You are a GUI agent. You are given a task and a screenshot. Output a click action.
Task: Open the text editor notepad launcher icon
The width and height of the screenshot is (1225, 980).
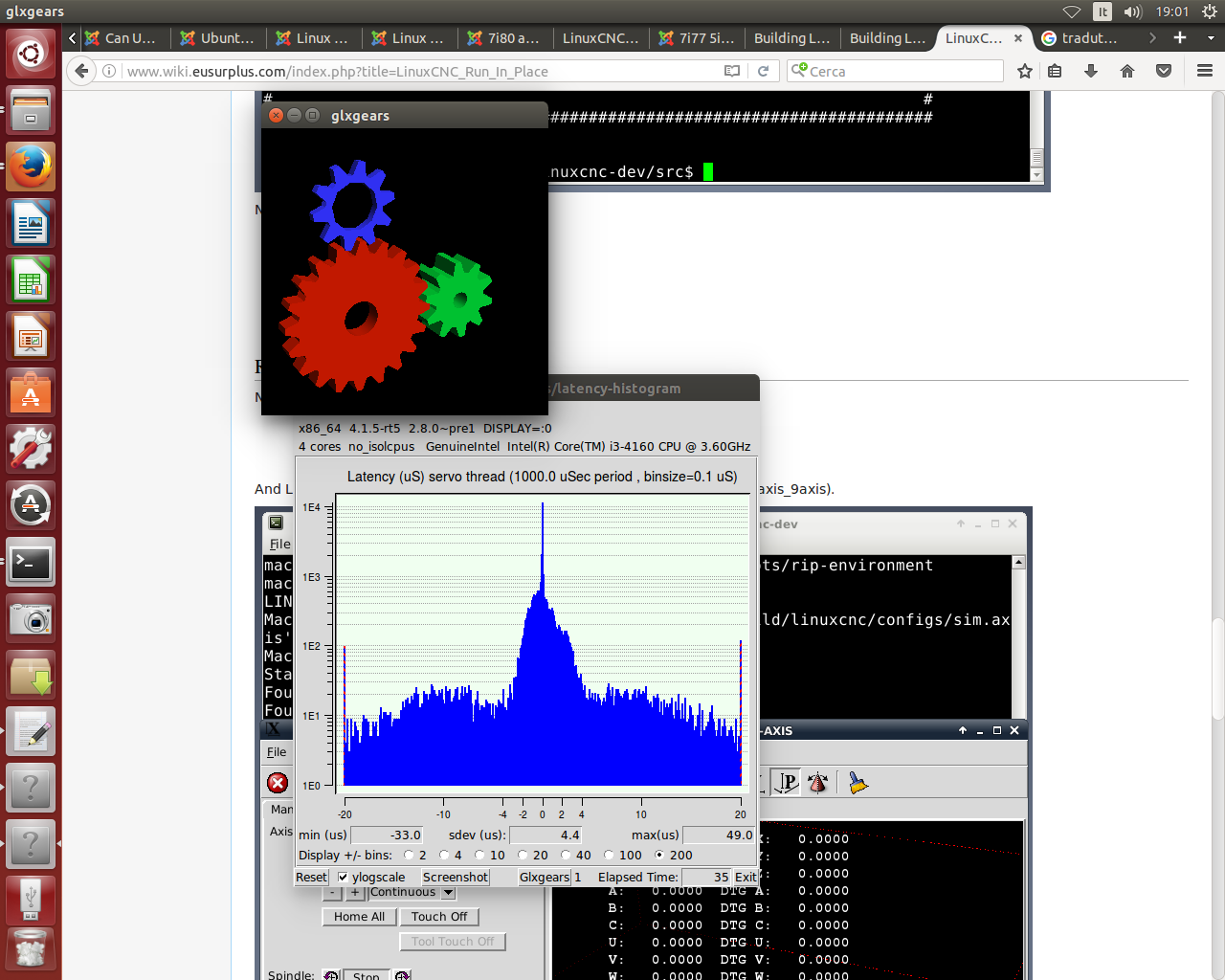(31, 731)
